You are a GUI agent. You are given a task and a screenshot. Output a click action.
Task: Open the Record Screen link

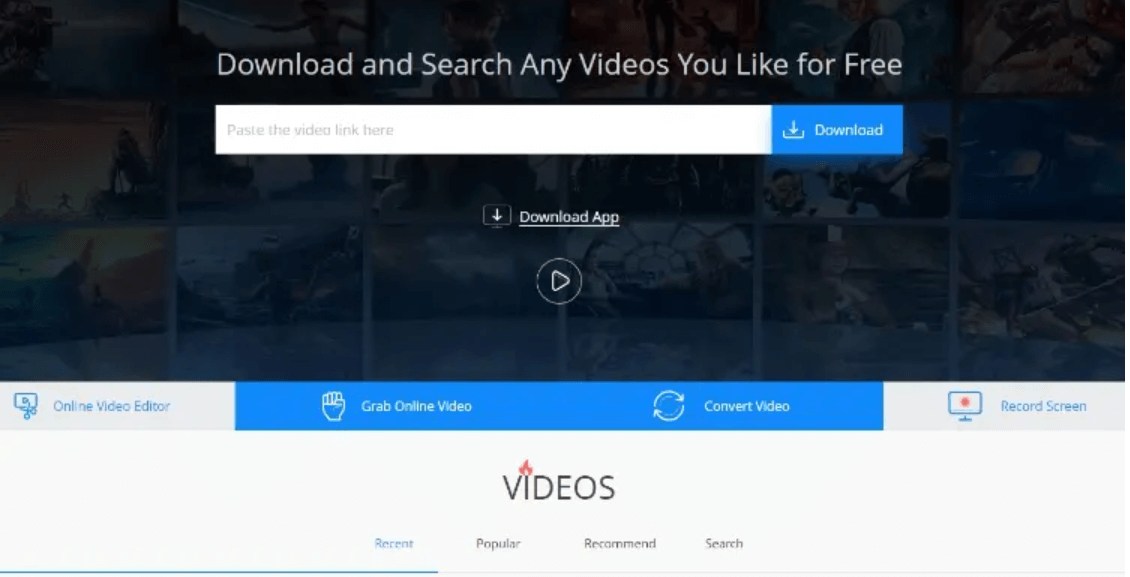(x=1043, y=406)
